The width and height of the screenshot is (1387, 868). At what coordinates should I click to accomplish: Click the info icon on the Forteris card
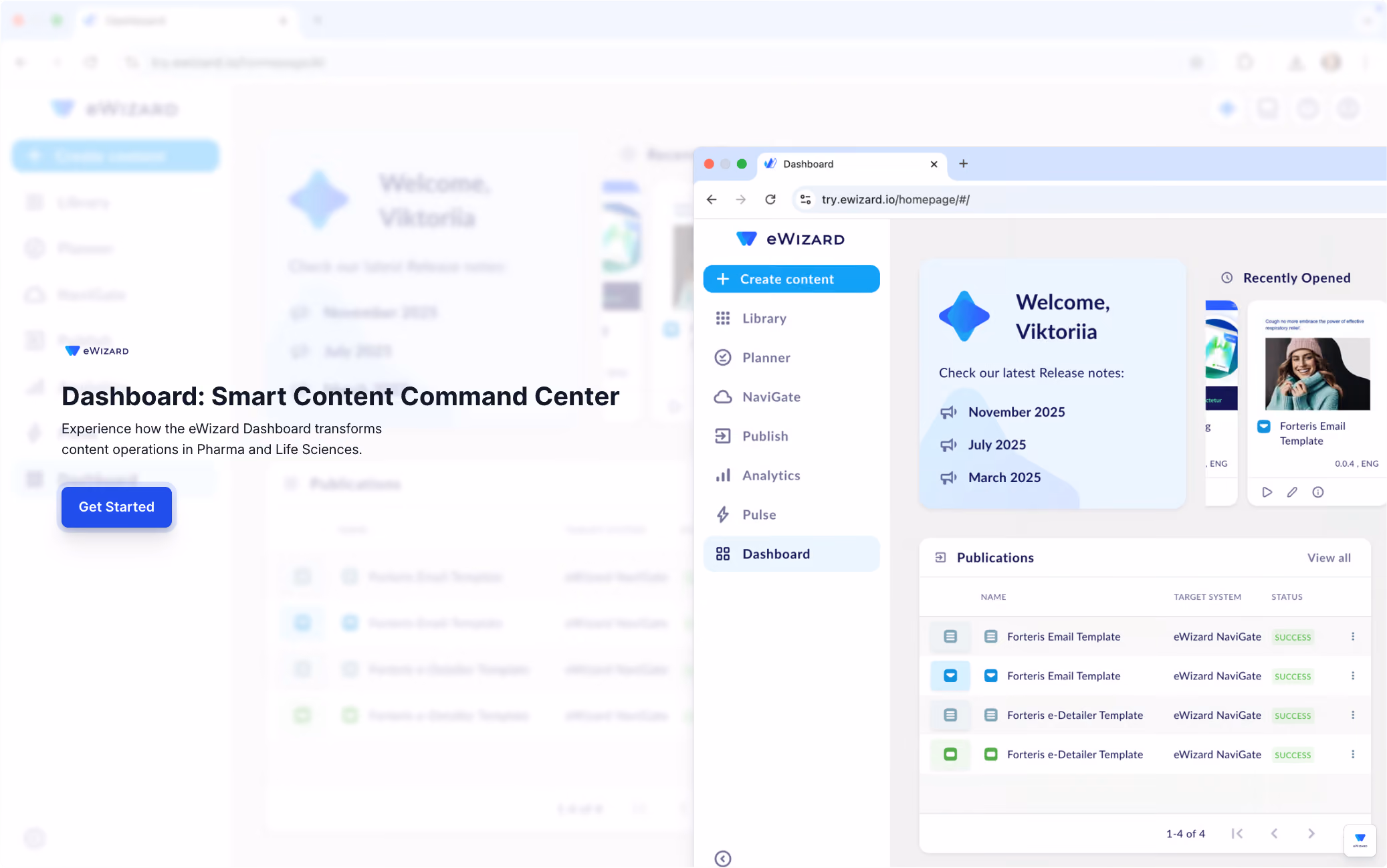pos(1317,492)
